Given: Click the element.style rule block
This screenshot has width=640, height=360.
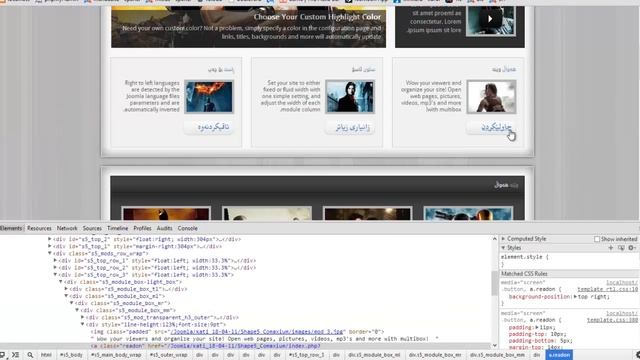Looking at the screenshot, I should click(569, 261).
